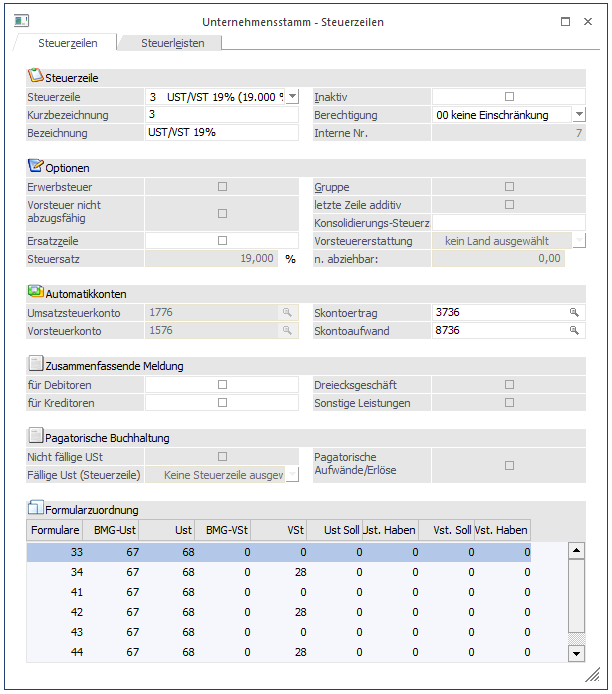
Task: Click the Zusammenfassende Meldung section icon
Action: [x=36, y=365]
